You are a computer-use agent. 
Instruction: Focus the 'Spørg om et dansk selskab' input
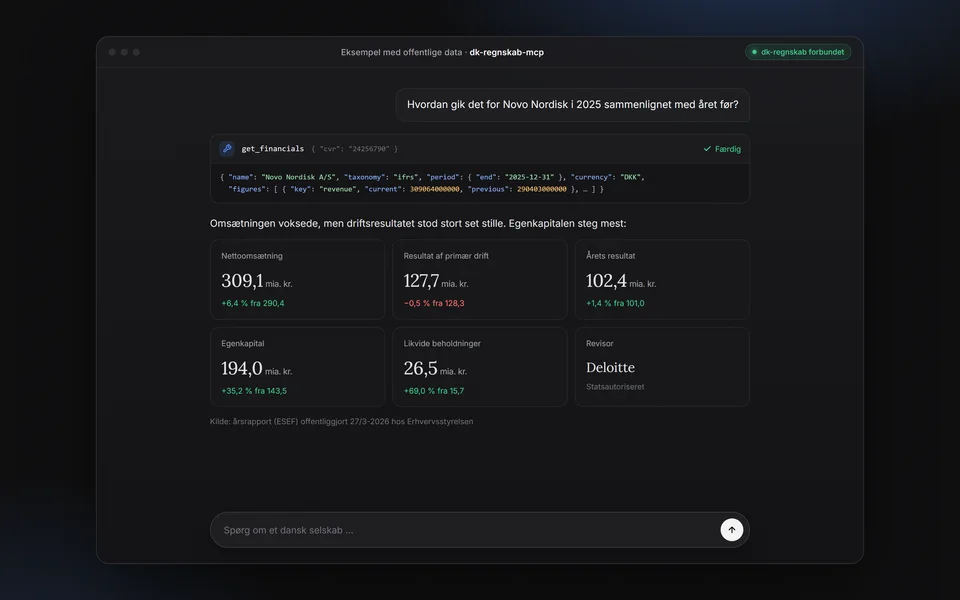tap(479, 530)
